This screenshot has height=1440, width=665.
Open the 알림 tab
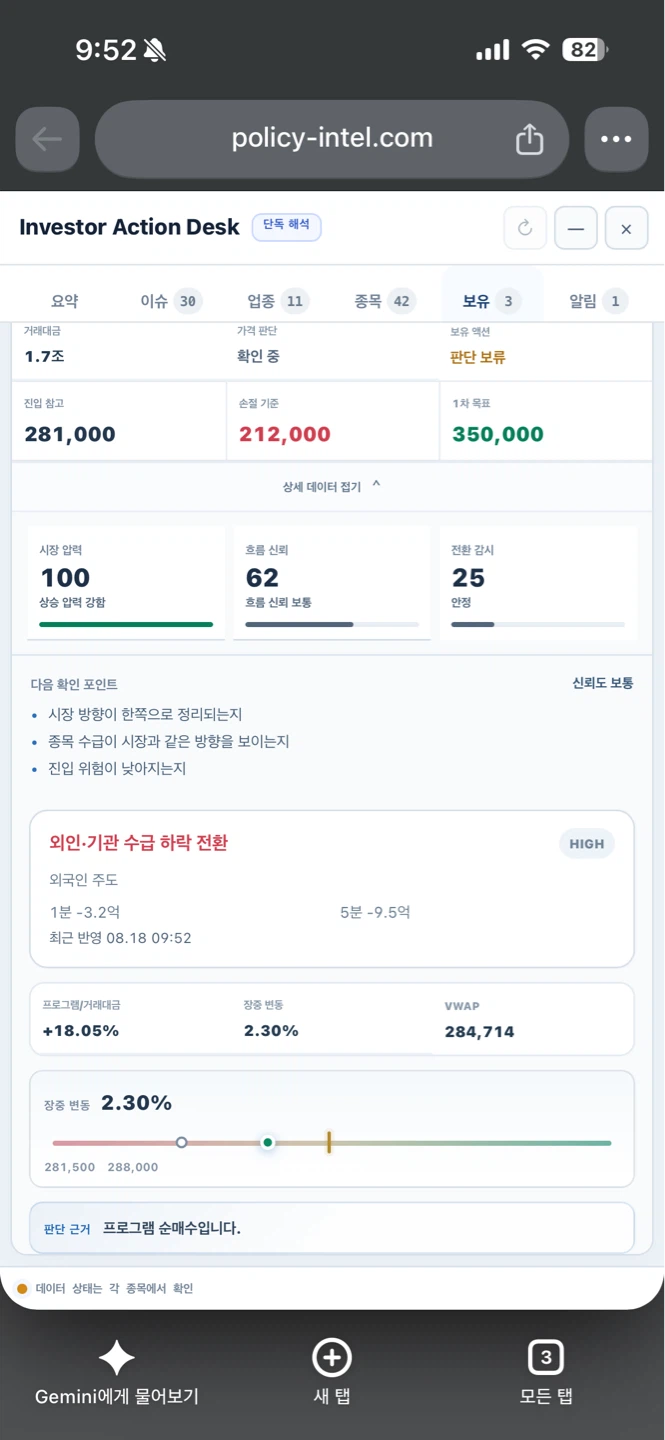pyautogui.click(x=598, y=301)
